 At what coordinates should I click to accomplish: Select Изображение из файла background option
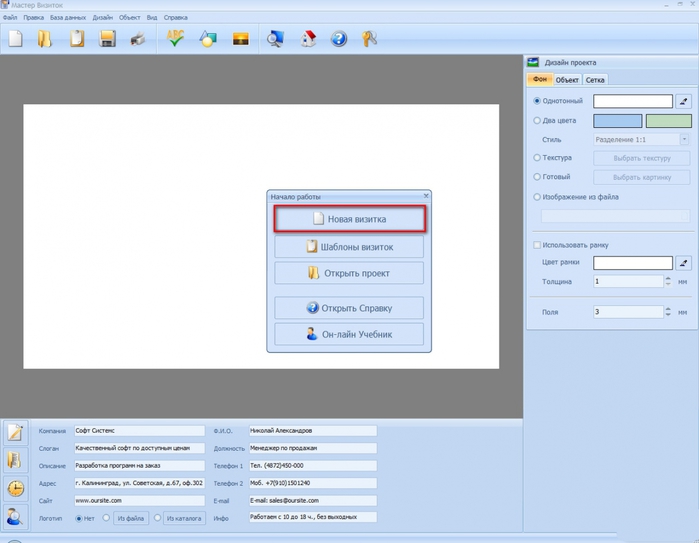pyautogui.click(x=537, y=197)
